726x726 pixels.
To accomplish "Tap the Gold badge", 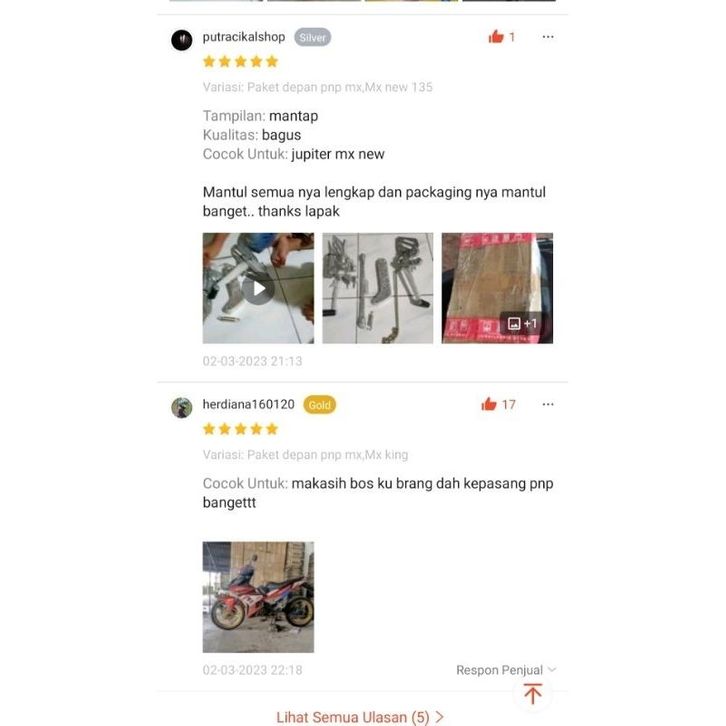I will [319, 405].
